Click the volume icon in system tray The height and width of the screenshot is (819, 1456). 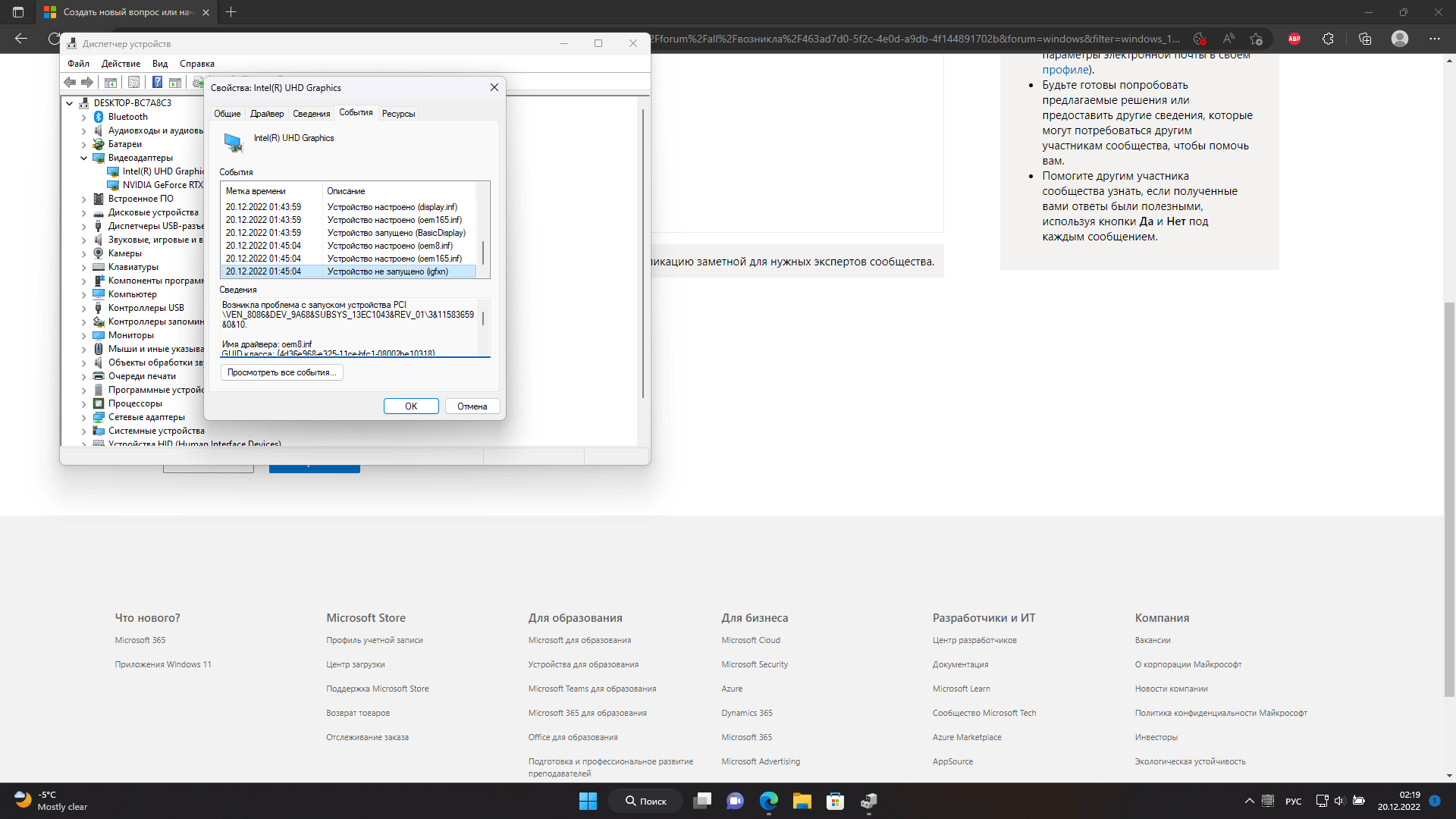tap(1339, 801)
